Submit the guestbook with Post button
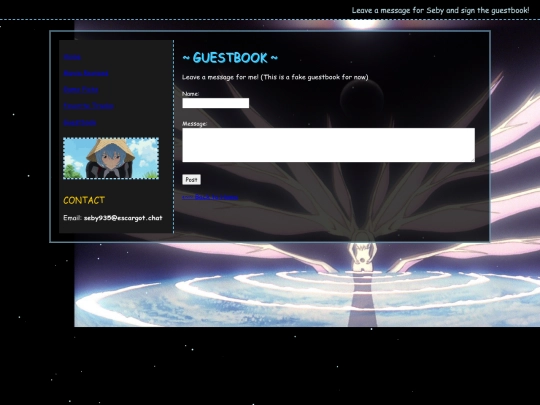The height and width of the screenshot is (405, 540). [x=191, y=179]
